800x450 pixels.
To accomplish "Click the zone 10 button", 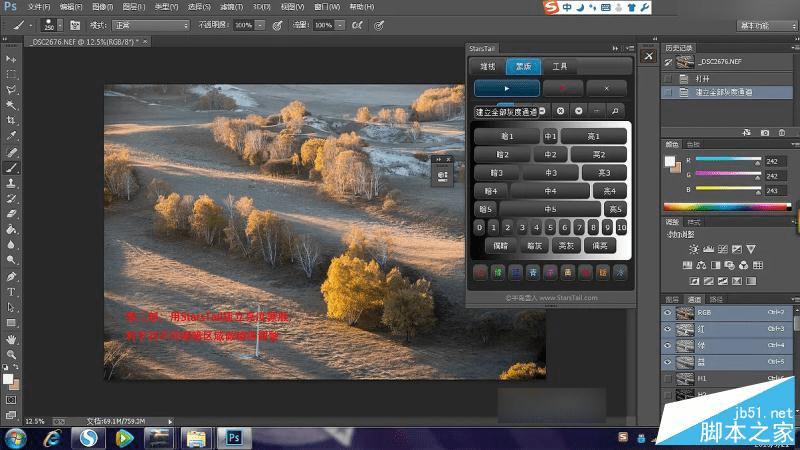I will tap(621, 228).
